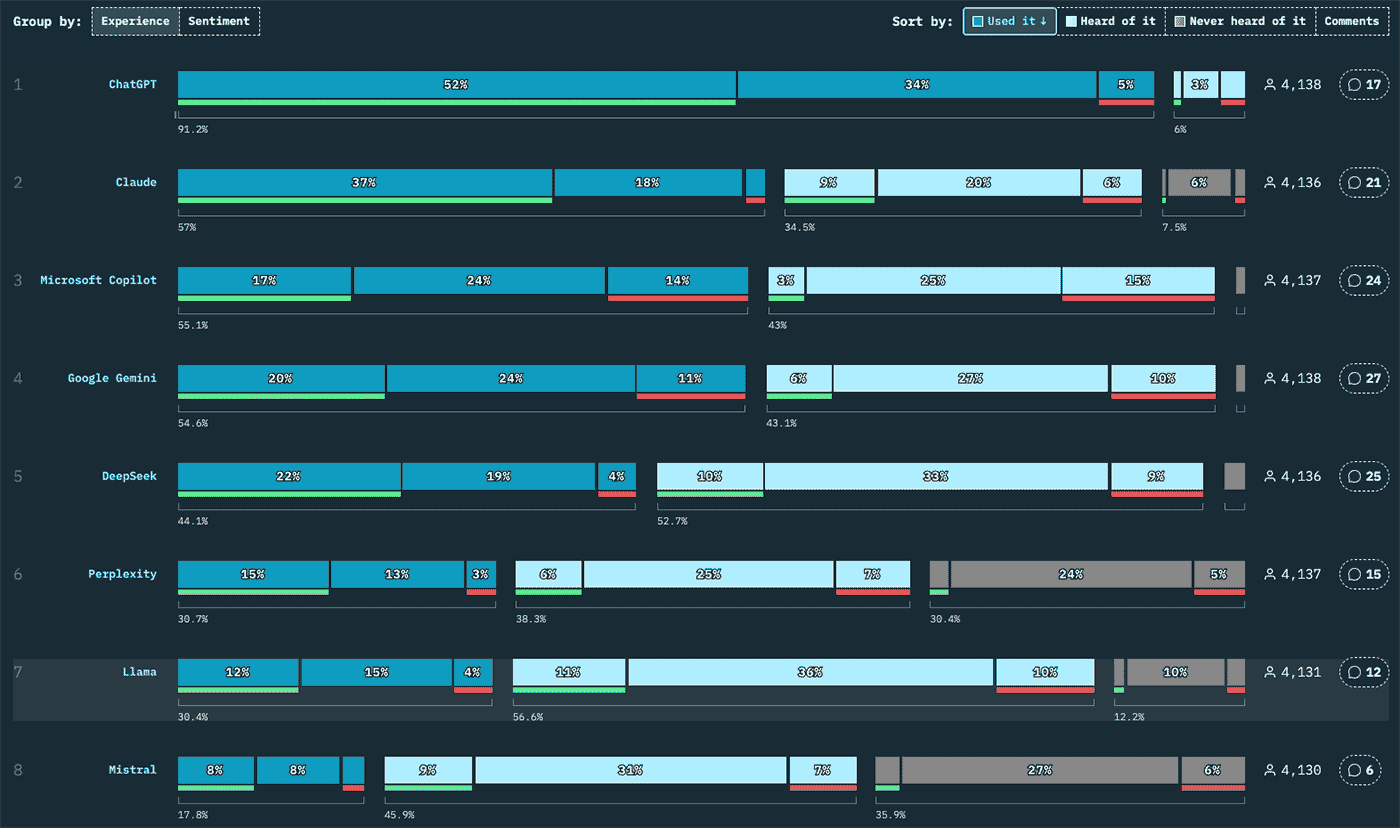The width and height of the screenshot is (1400, 828).
Task: Open ChatGPT comments bubble showing 17
Action: coord(1365,85)
